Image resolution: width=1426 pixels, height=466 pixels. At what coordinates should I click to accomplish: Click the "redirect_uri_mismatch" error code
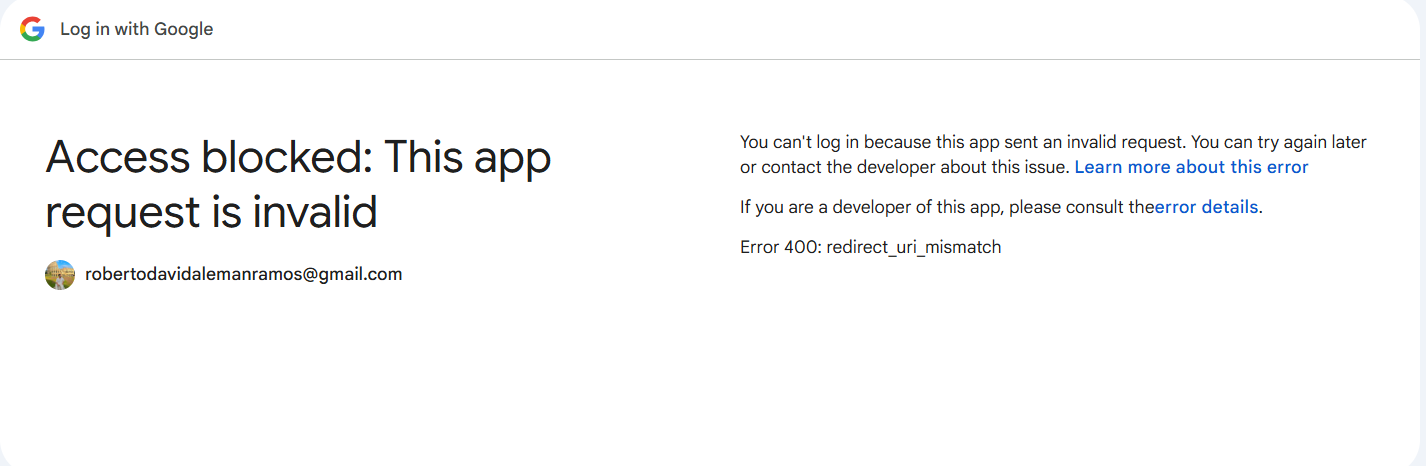point(913,247)
